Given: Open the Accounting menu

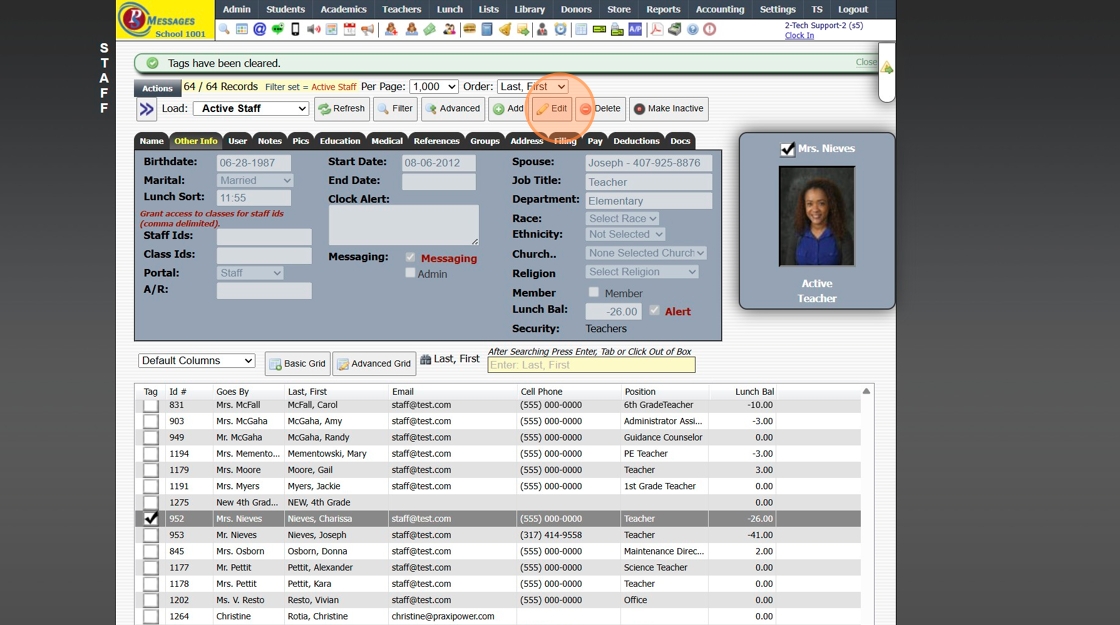Looking at the screenshot, I should (719, 9).
